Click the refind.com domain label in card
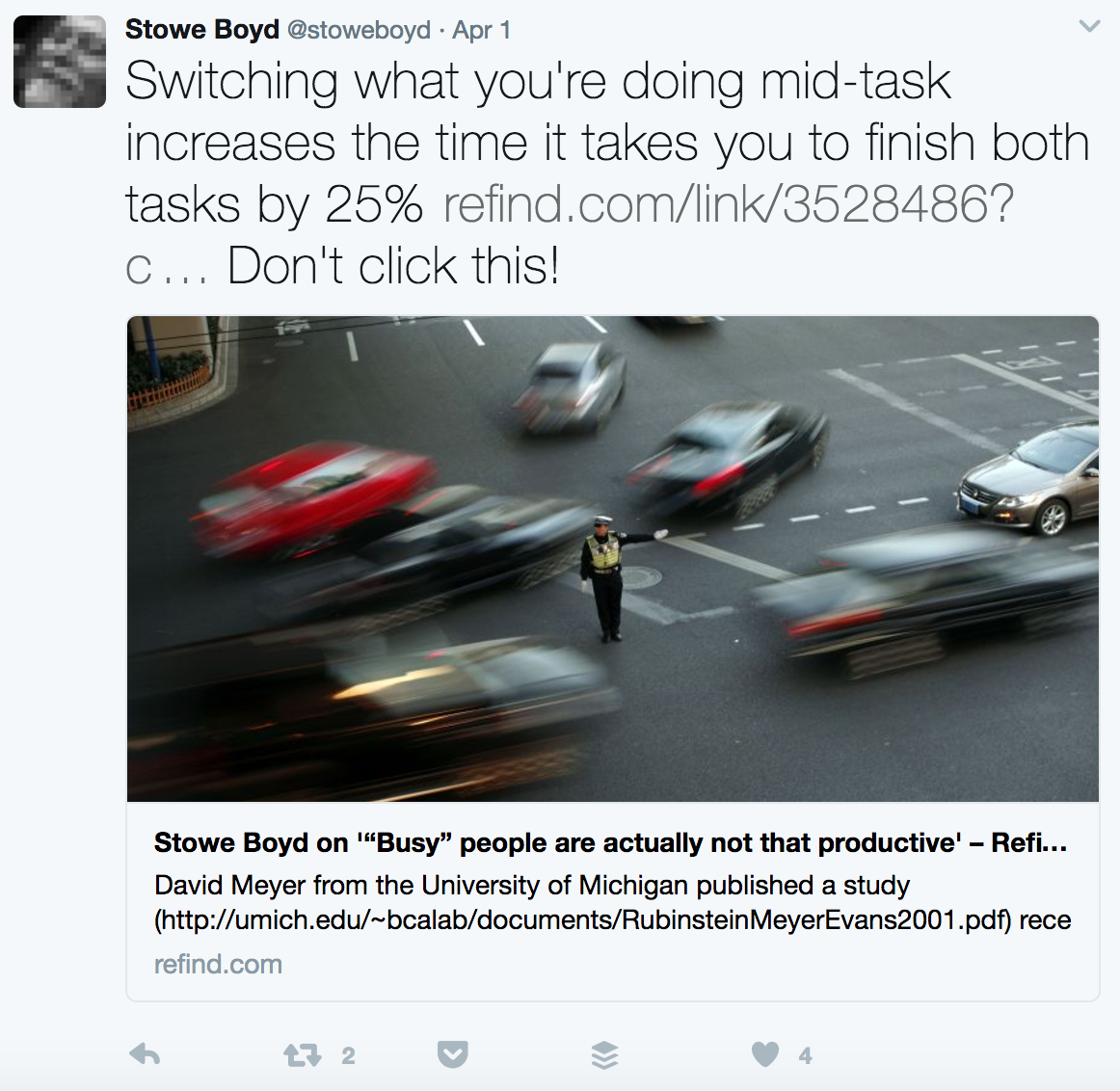This screenshot has height=1091, width=1120. [x=219, y=964]
